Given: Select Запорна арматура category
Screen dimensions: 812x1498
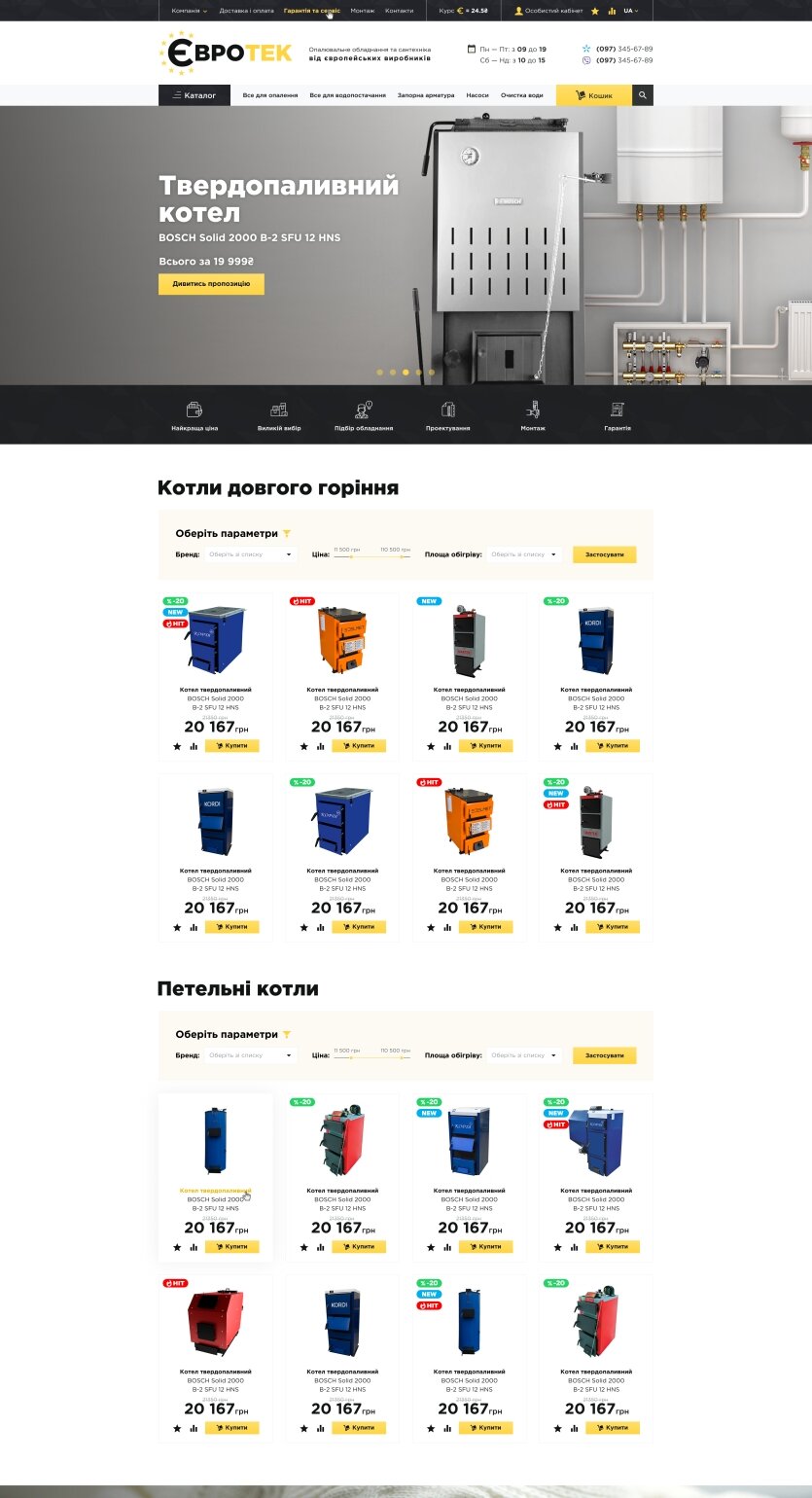Looking at the screenshot, I should pyautogui.click(x=426, y=95).
